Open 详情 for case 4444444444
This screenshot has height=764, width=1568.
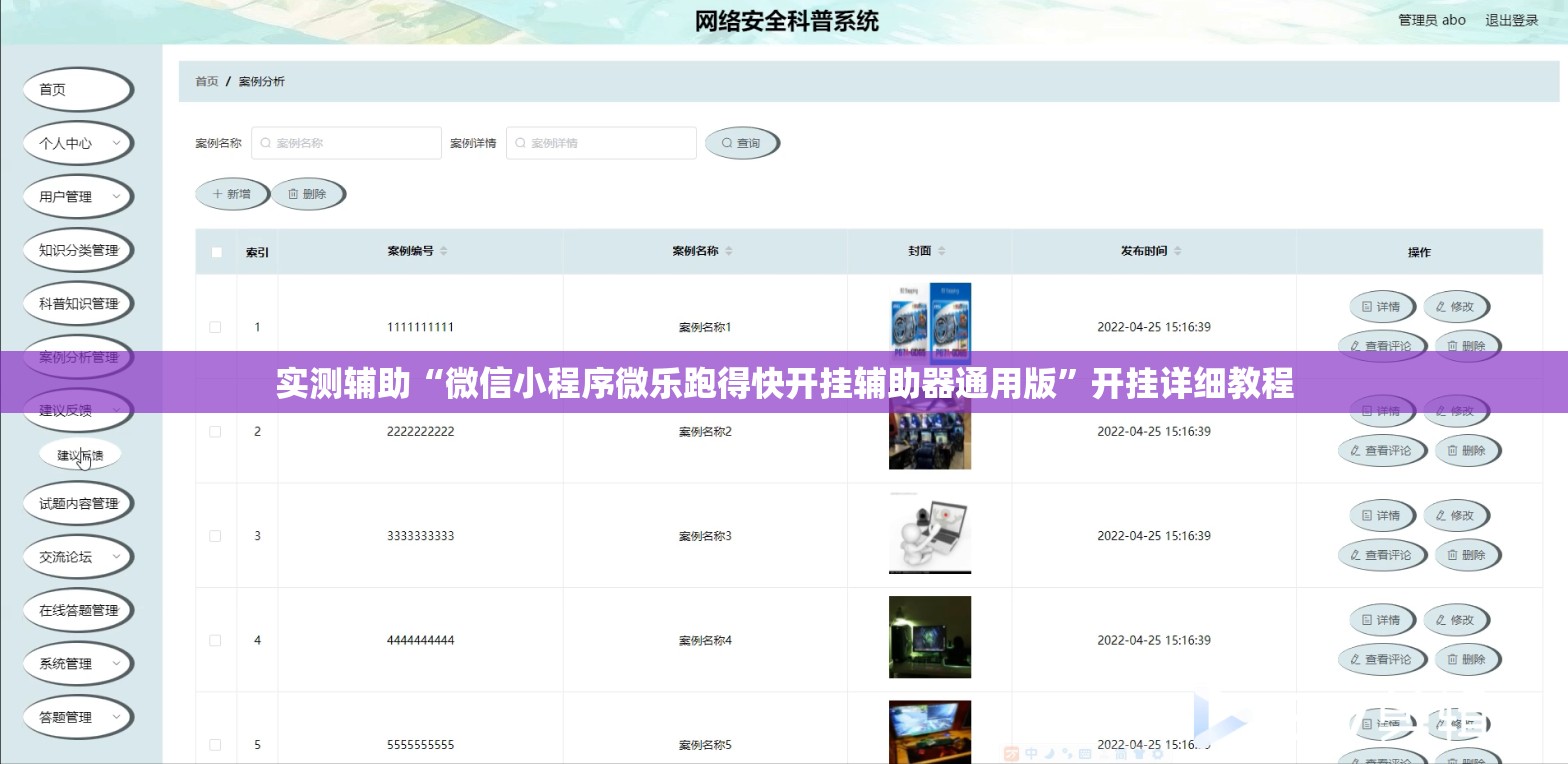pos(1381,620)
